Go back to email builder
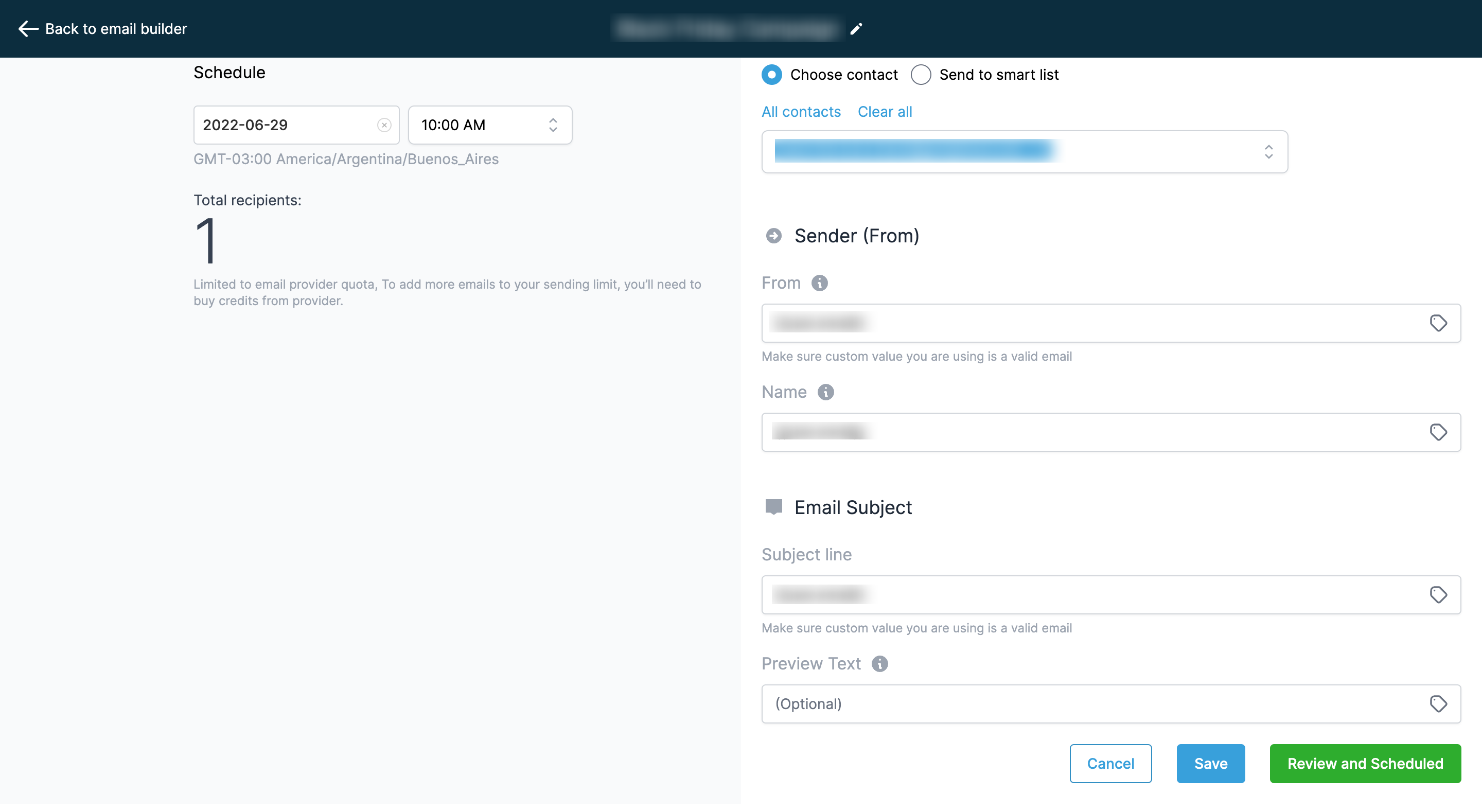Image resolution: width=1482 pixels, height=812 pixels. pyautogui.click(x=102, y=29)
